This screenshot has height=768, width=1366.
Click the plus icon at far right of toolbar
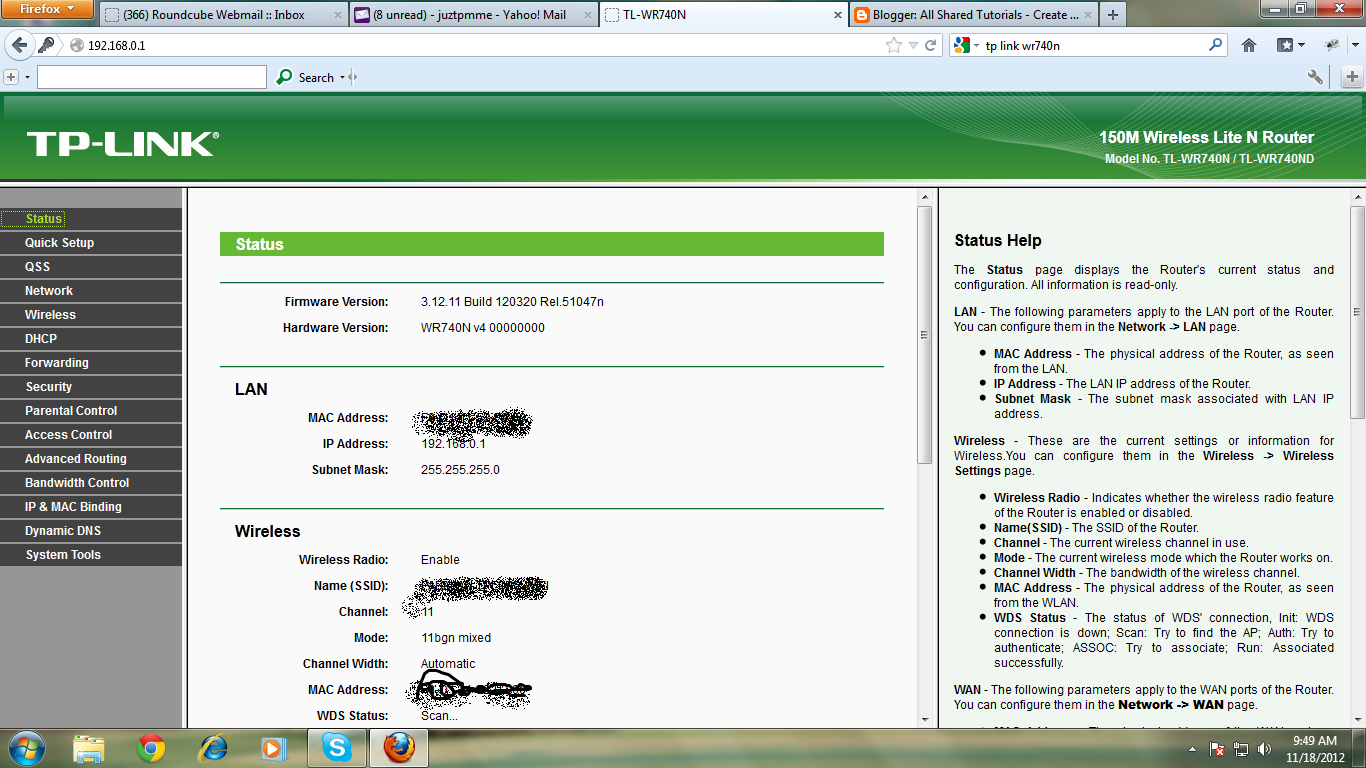click(x=1352, y=77)
